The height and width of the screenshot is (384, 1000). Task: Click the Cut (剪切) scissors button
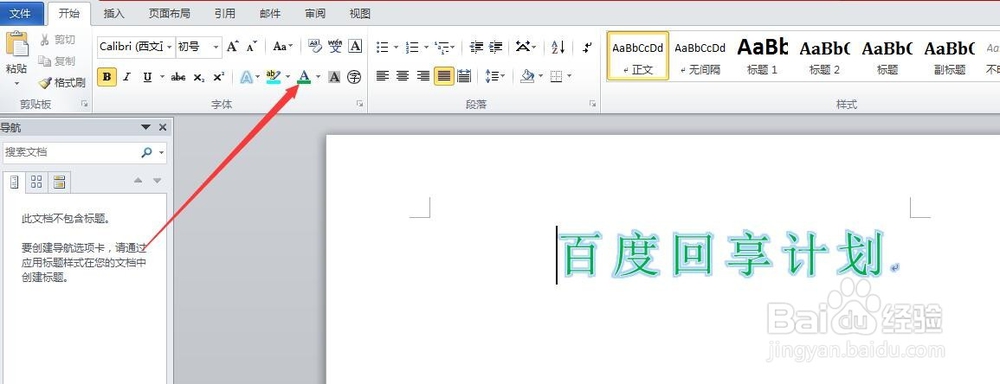pos(58,40)
